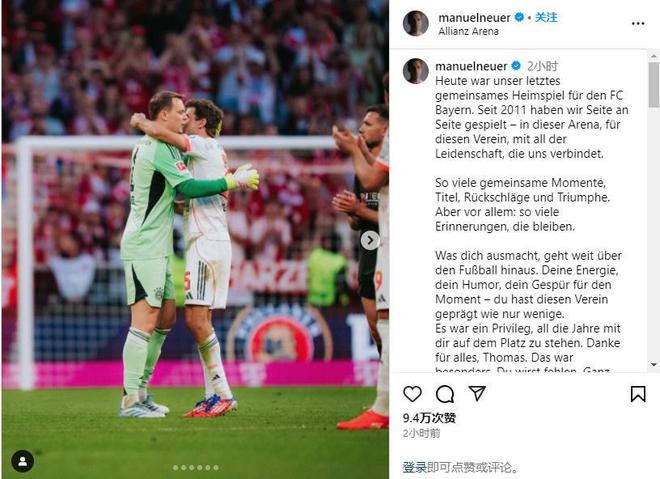Click scrollbar down arrow in caption panel
This screenshot has height=479, width=660.
654,365
